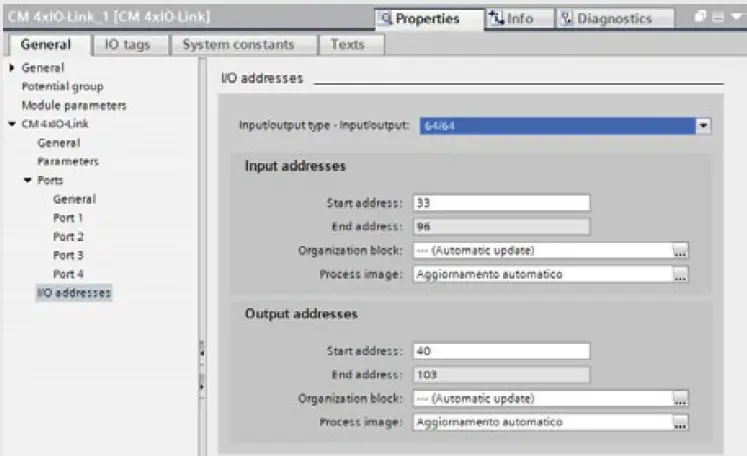Browse the input Organization block
Screen dimensions: 747x456
coord(680,251)
